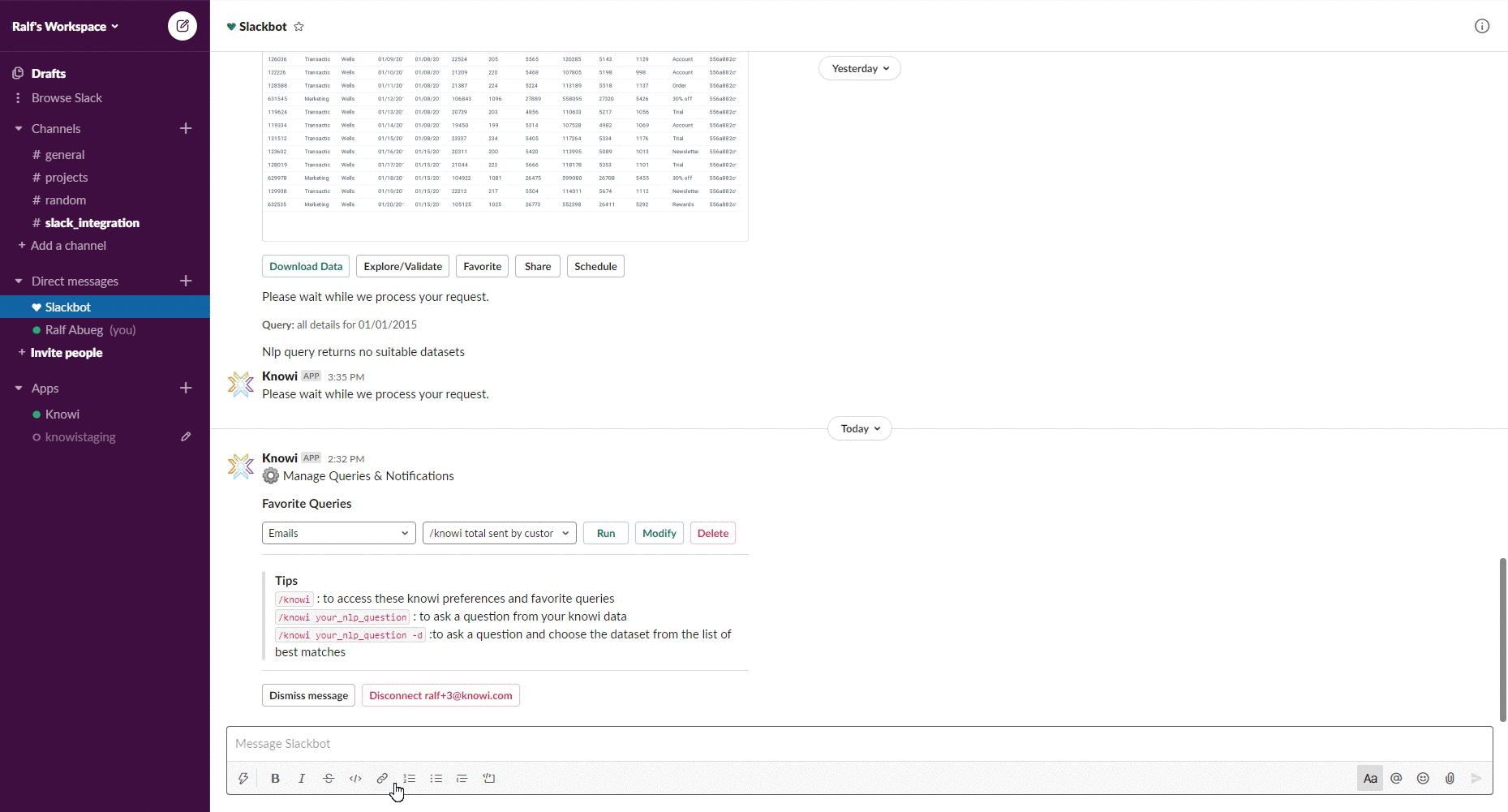Attach a file with paperclip icon
Viewport: 1508px width, 812px height.
(x=1450, y=778)
